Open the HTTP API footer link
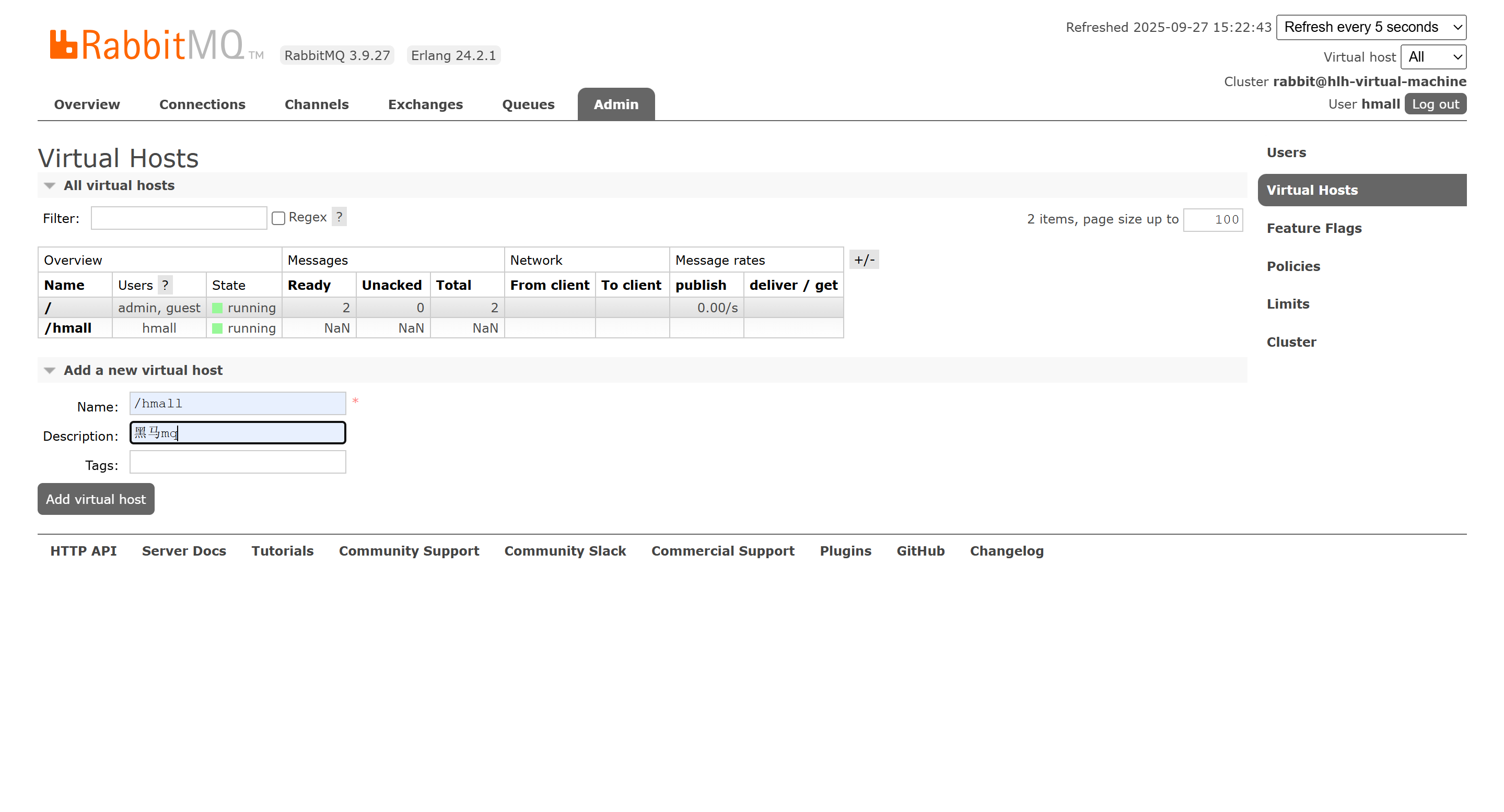Image resolution: width=1504 pixels, height=812 pixels. click(84, 550)
